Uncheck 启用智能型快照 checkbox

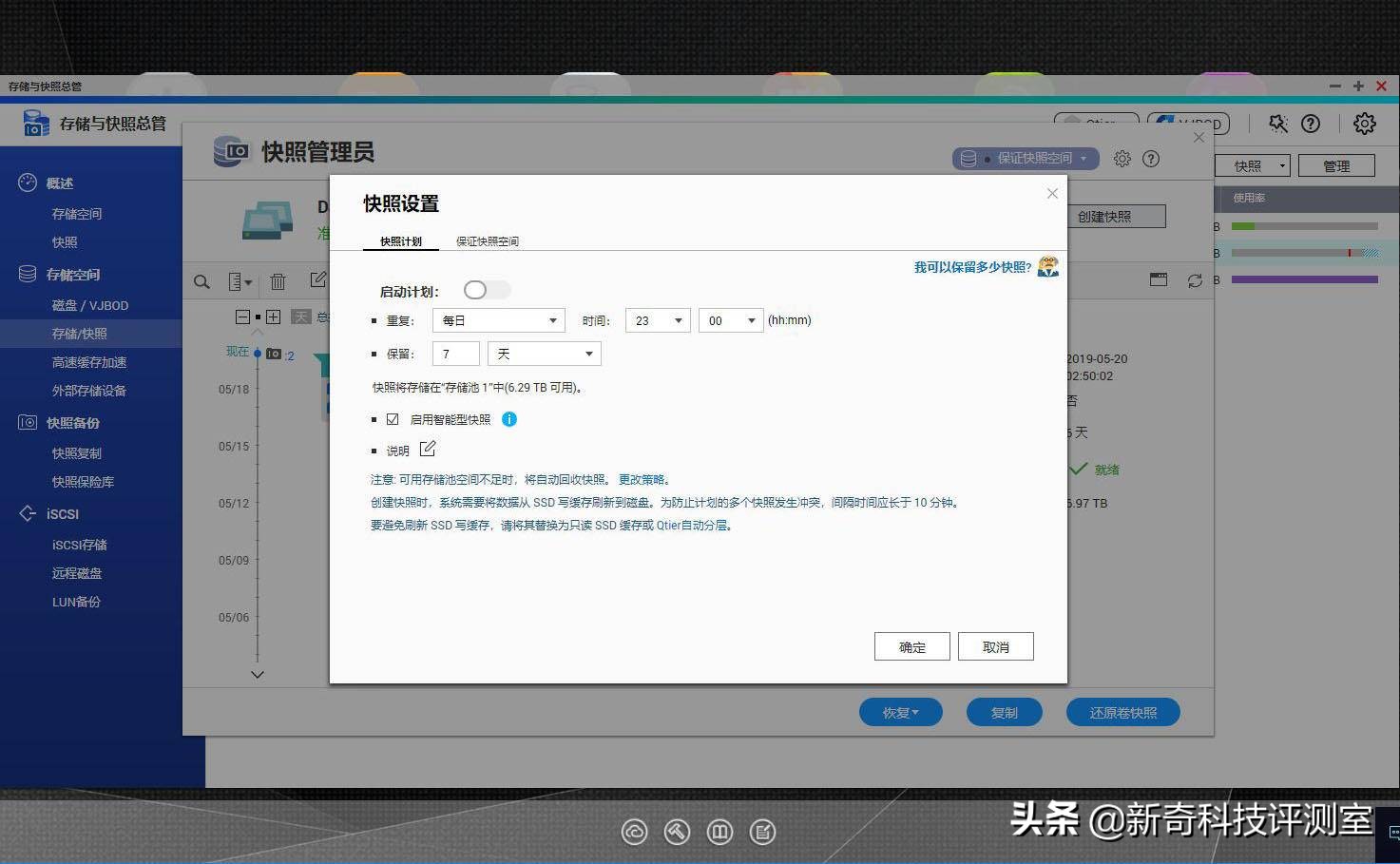[392, 418]
